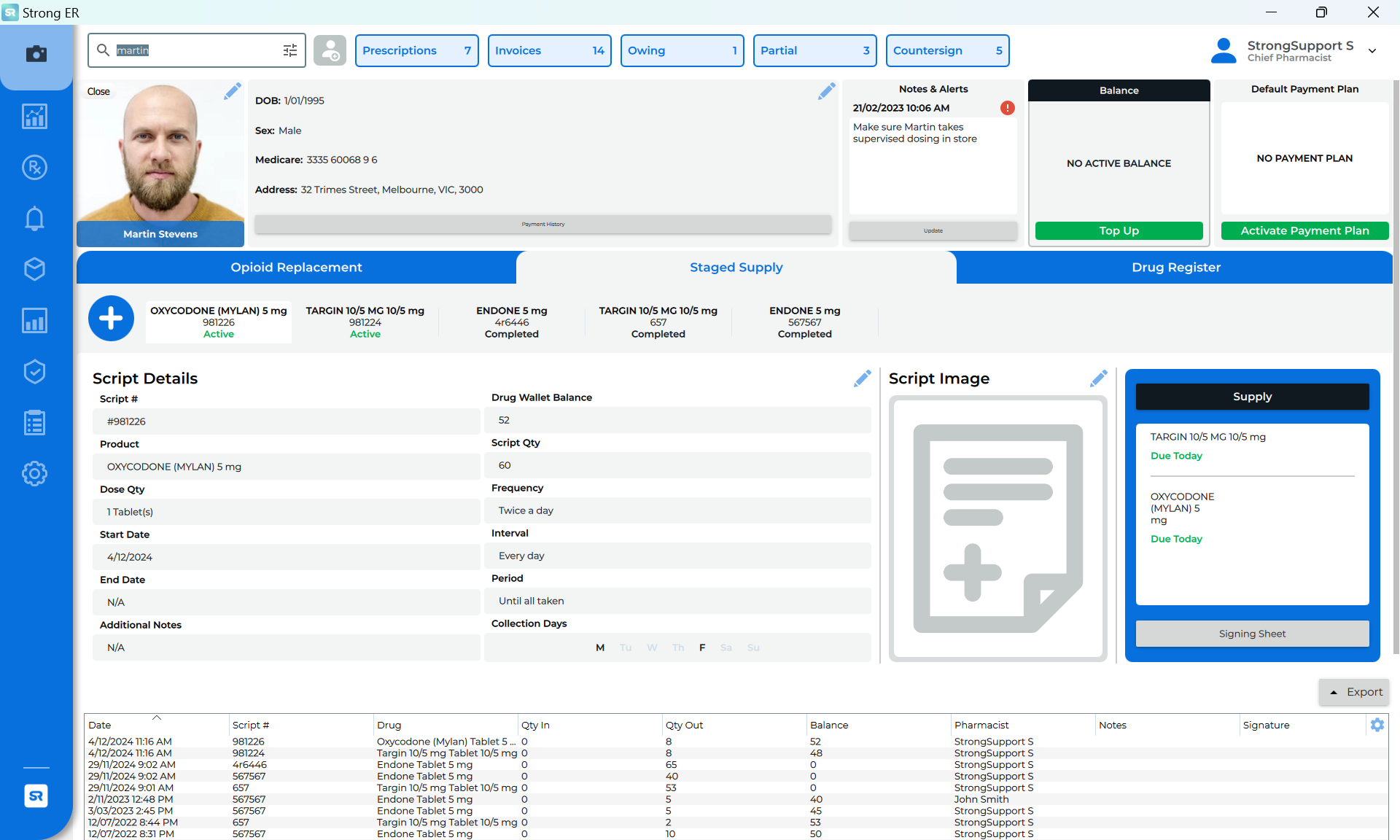
Task: Click the blue plus add script button
Action: [111, 319]
